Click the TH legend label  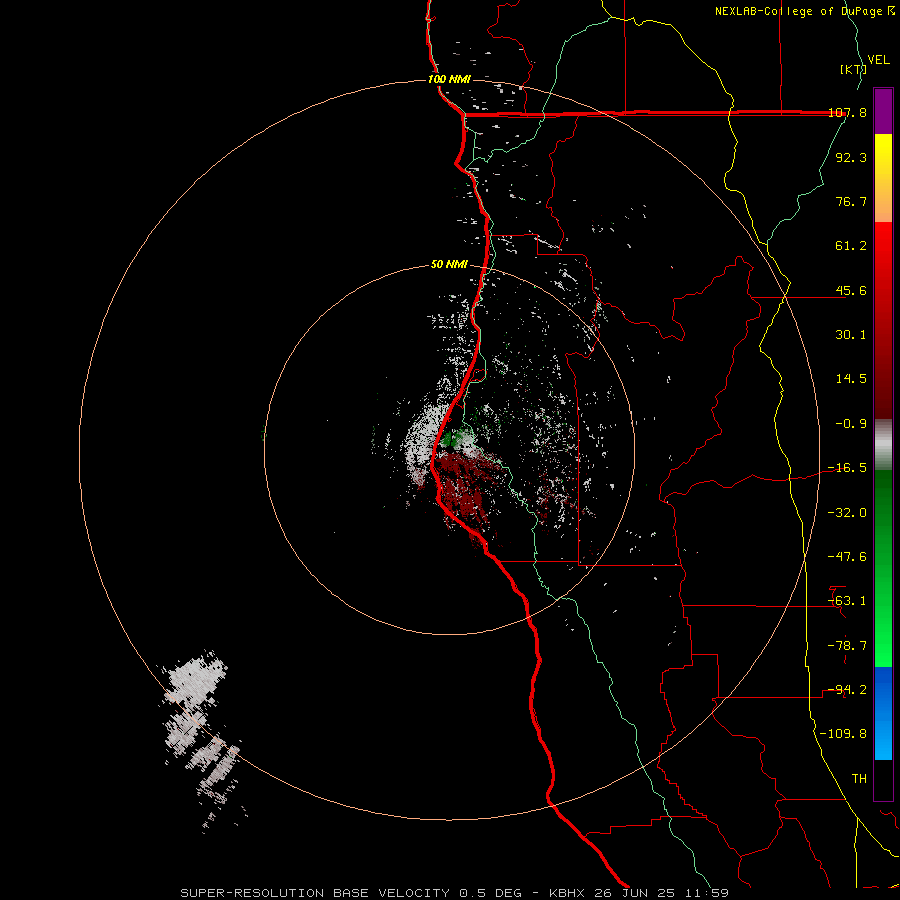coord(859,779)
